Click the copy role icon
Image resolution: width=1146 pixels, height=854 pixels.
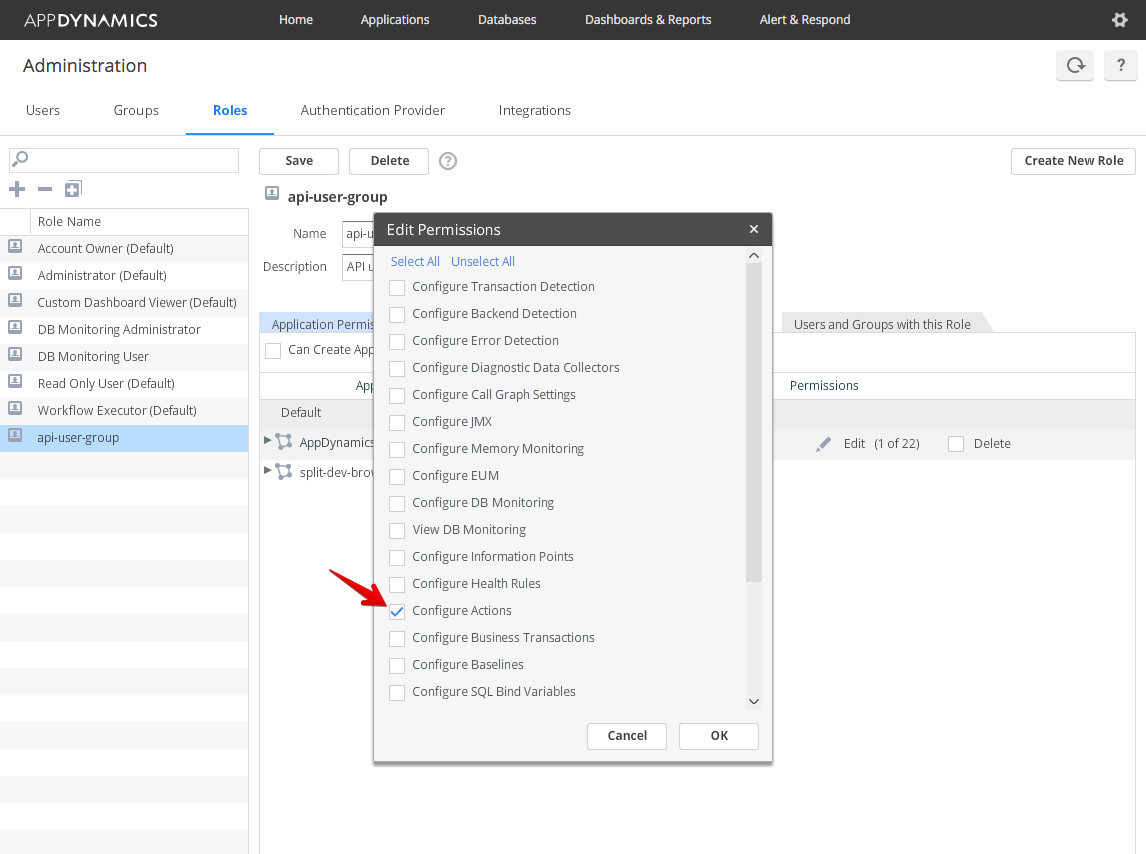pos(73,189)
